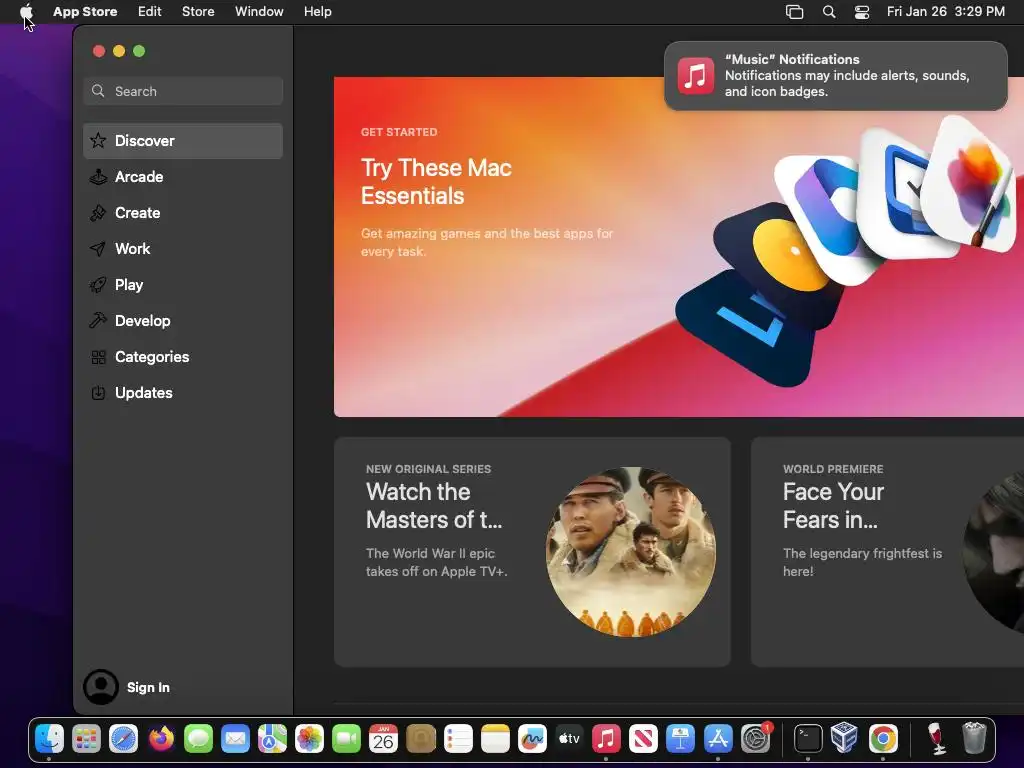Open Spotlight search in menu bar
The image size is (1024, 768).
829,12
